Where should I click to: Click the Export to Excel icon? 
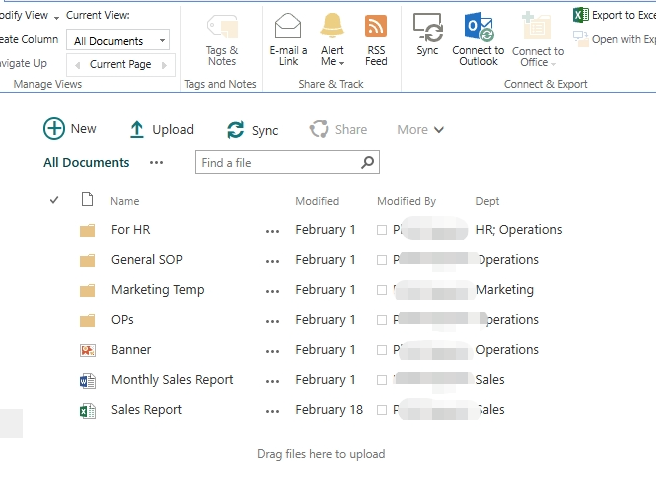[581, 15]
